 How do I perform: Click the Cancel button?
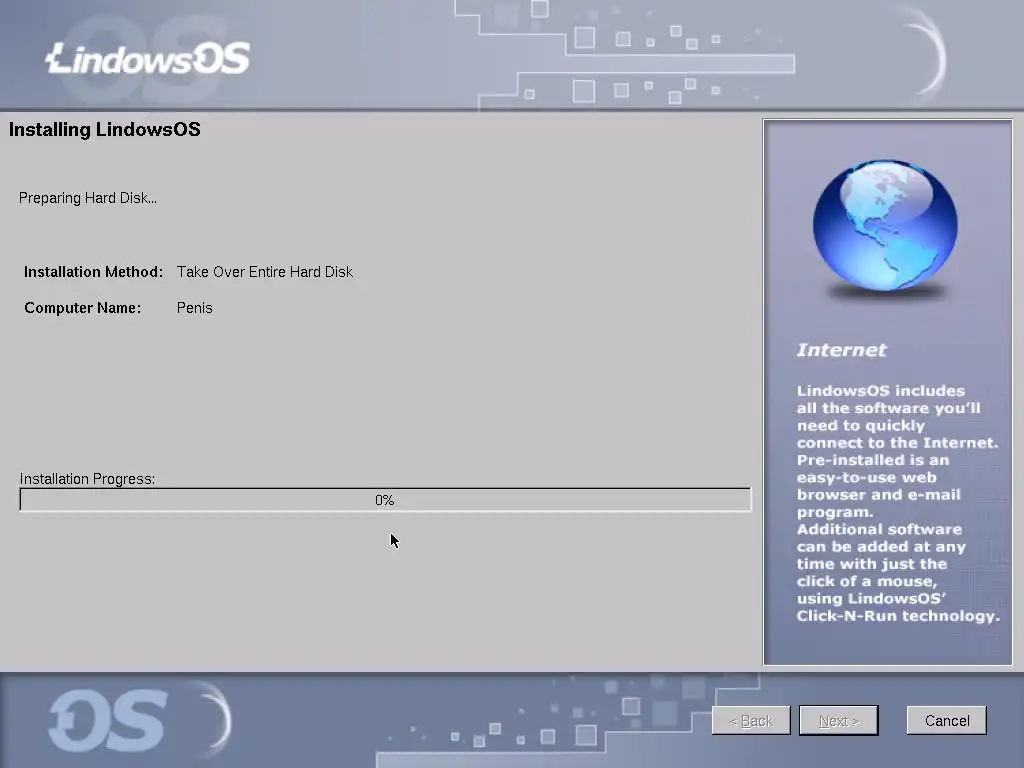click(946, 720)
